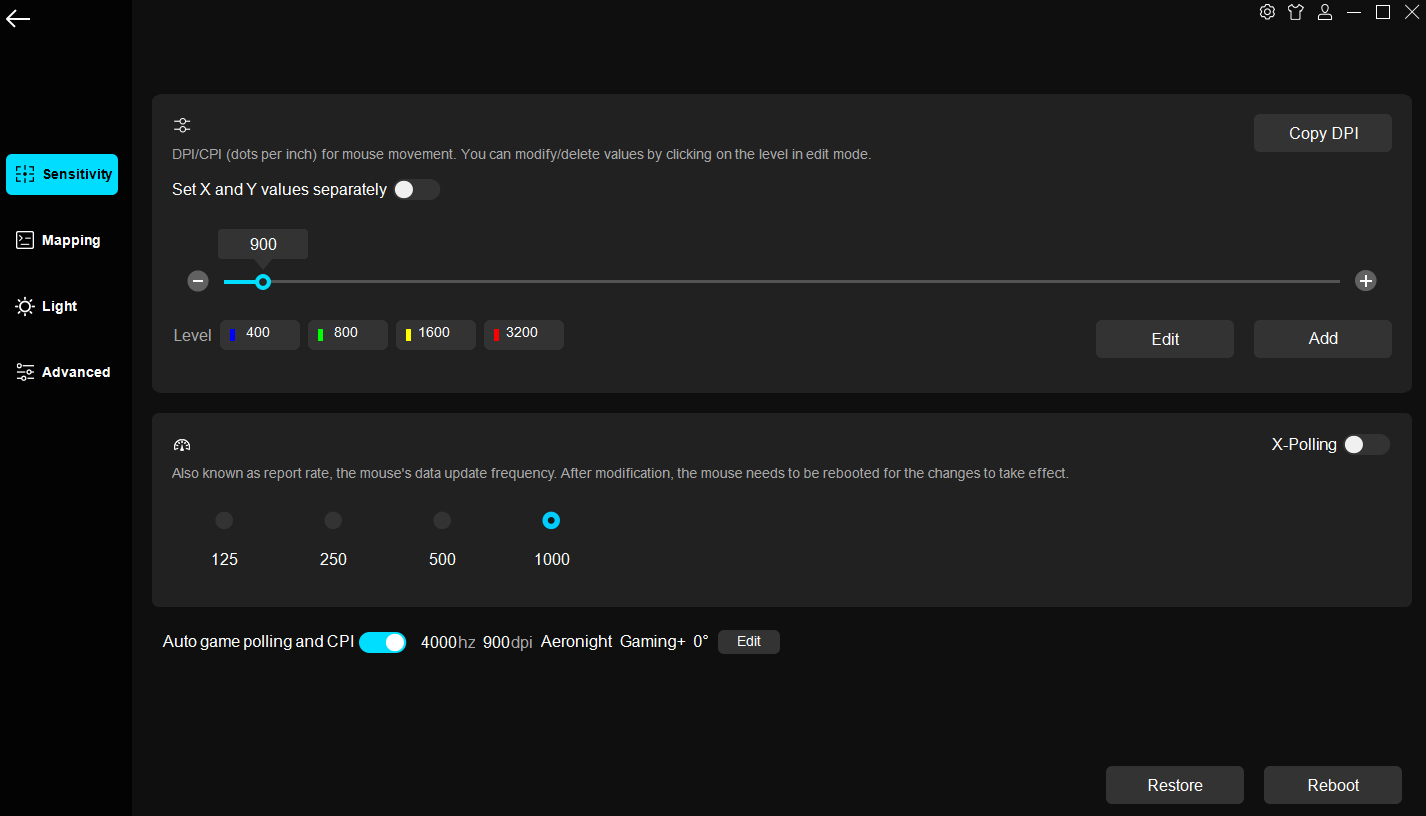Click the Gaming+ mode label
Screen dimensions: 1426x816
653,642
